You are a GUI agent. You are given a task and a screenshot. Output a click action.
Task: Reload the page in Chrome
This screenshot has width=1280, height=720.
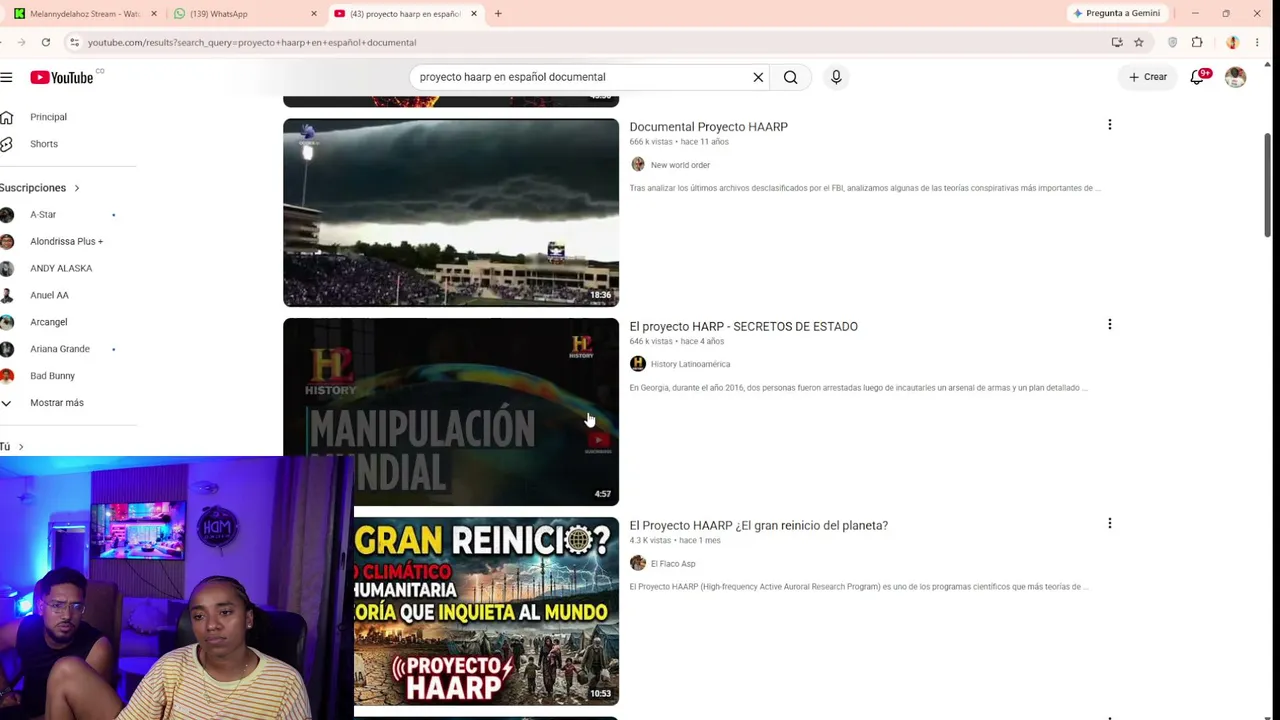(46, 42)
